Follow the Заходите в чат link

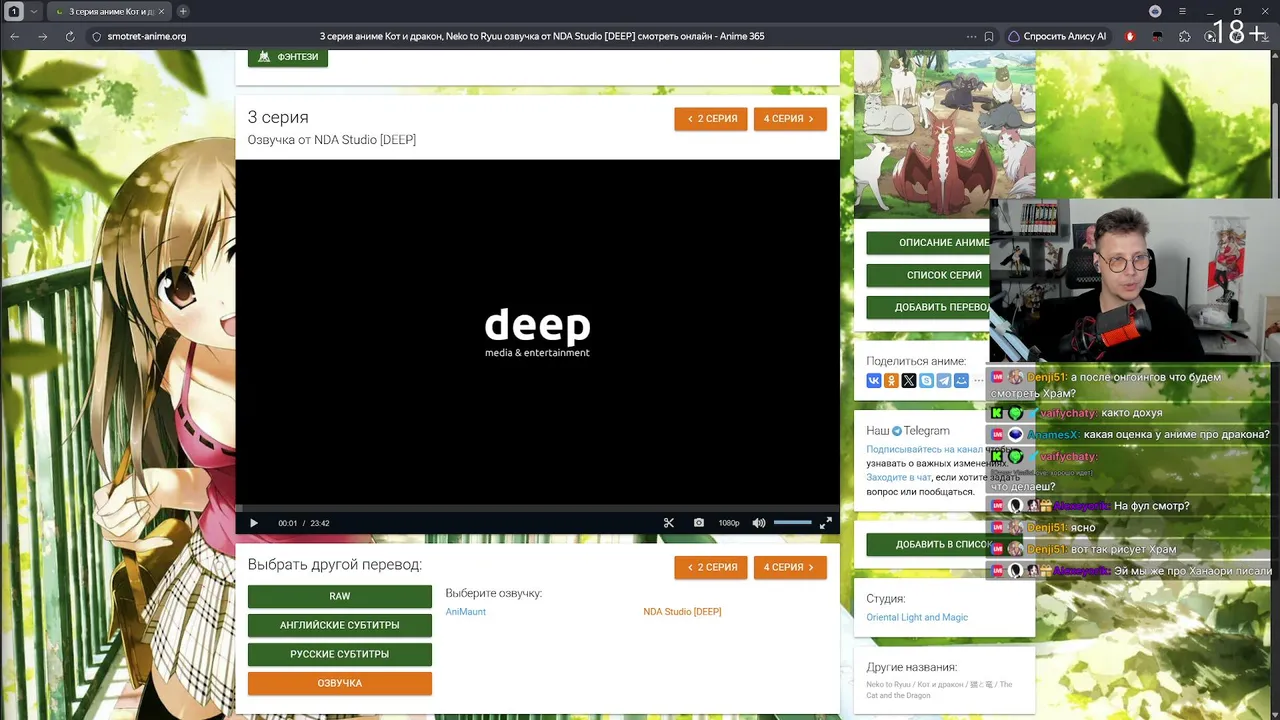point(898,478)
